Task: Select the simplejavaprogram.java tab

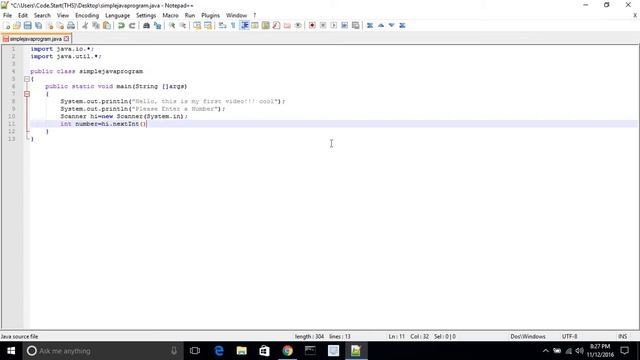Action: click(x=35, y=39)
